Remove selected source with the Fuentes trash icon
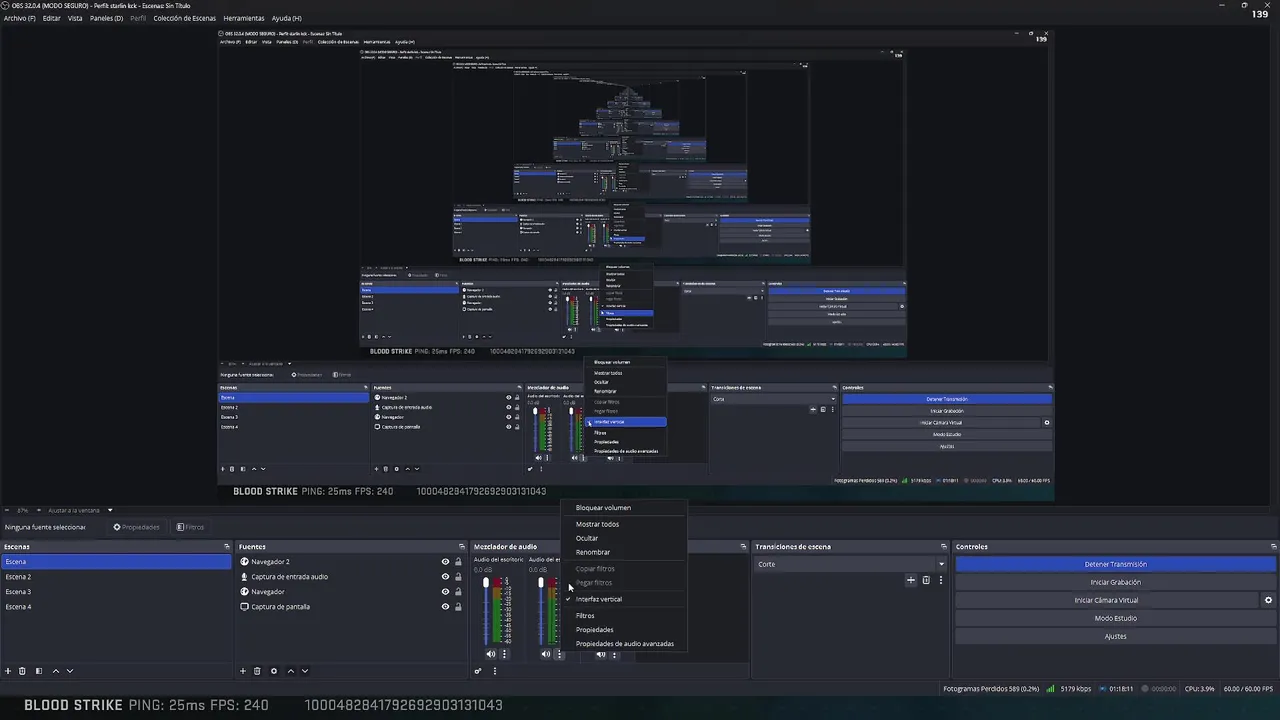This screenshot has height=720, width=1280. tap(257, 671)
